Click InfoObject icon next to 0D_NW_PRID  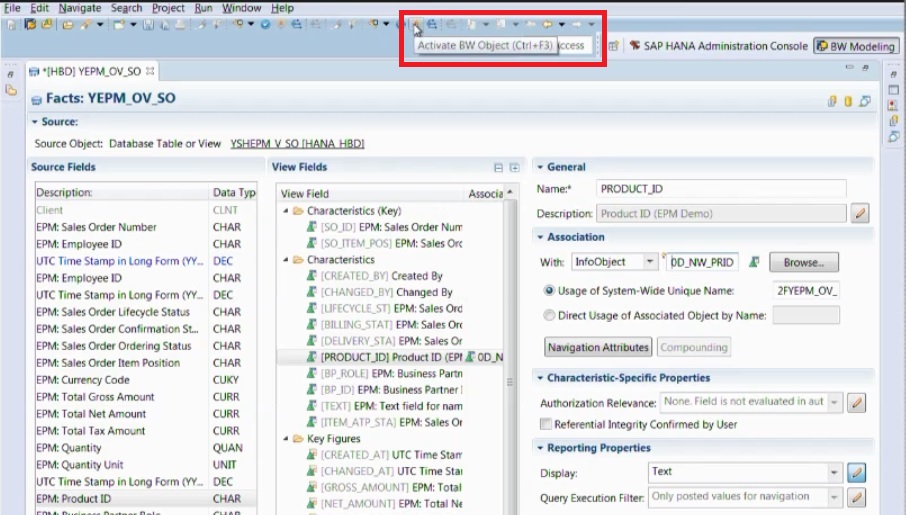point(754,262)
